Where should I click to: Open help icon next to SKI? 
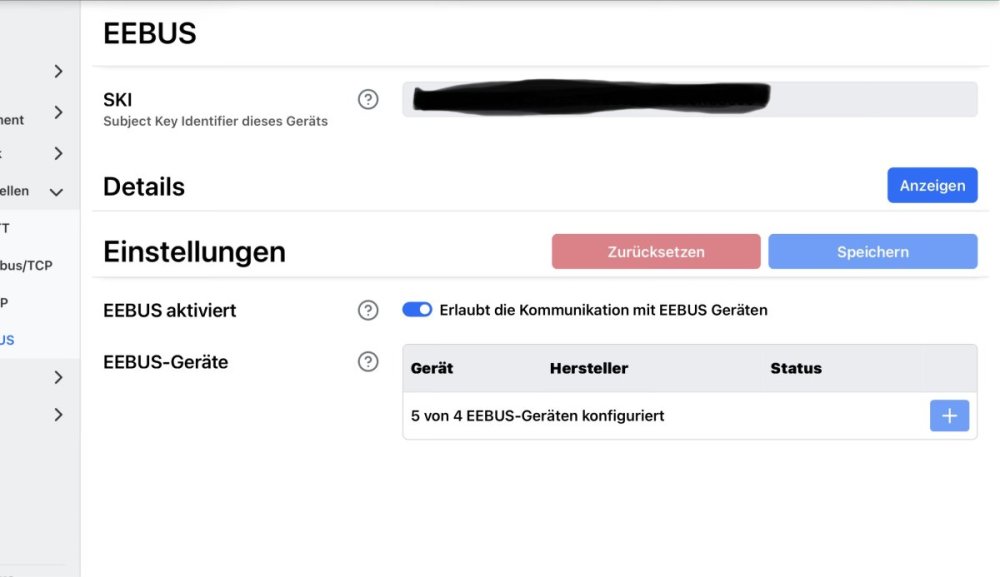[368, 99]
